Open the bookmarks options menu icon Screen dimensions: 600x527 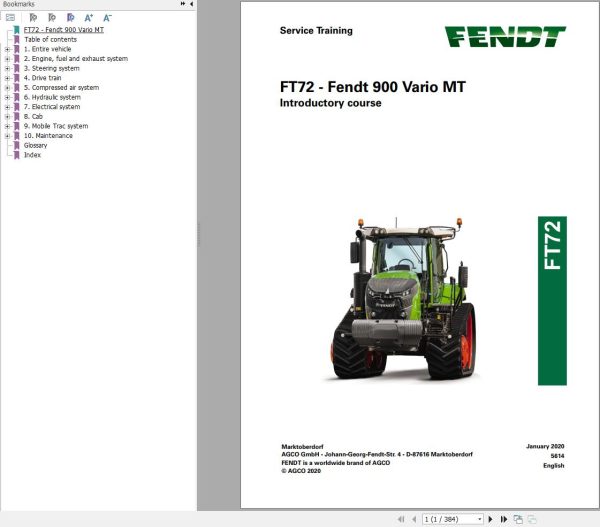pyautogui.click(x=10, y=18)
